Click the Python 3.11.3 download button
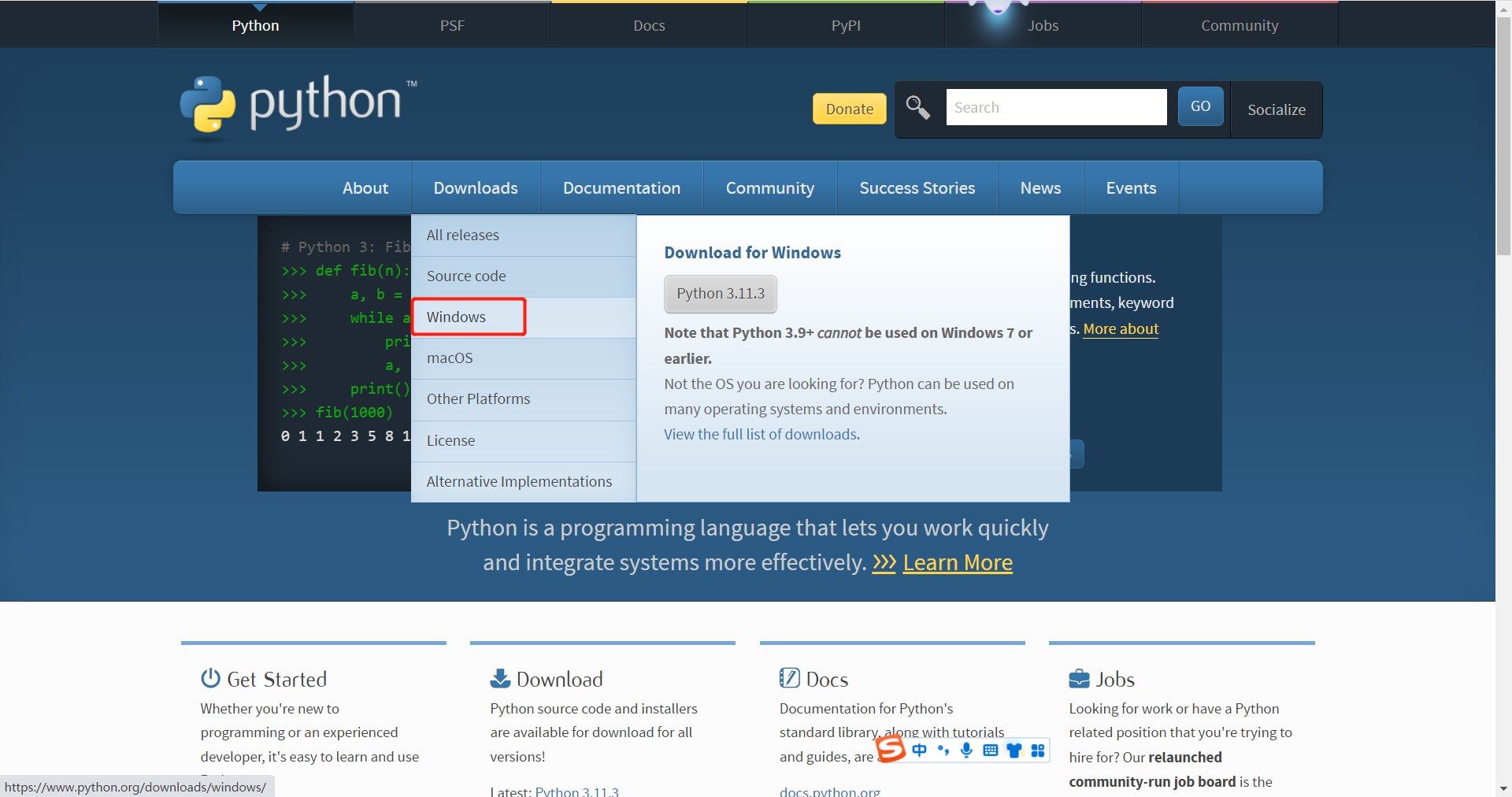The image size is (1512, 797). [x=721, y=294]
